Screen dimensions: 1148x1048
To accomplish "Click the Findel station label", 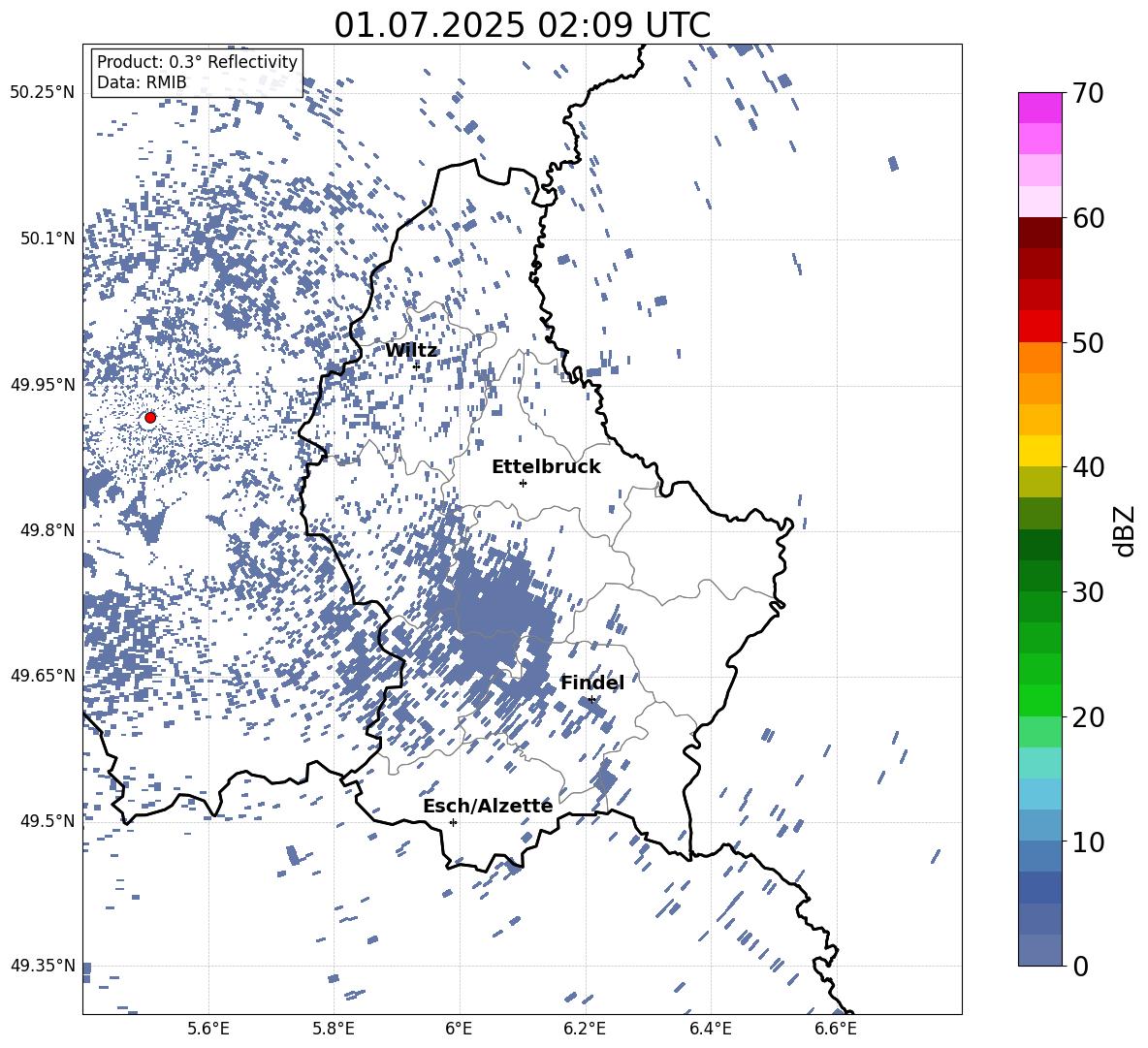I will [592, 683].
